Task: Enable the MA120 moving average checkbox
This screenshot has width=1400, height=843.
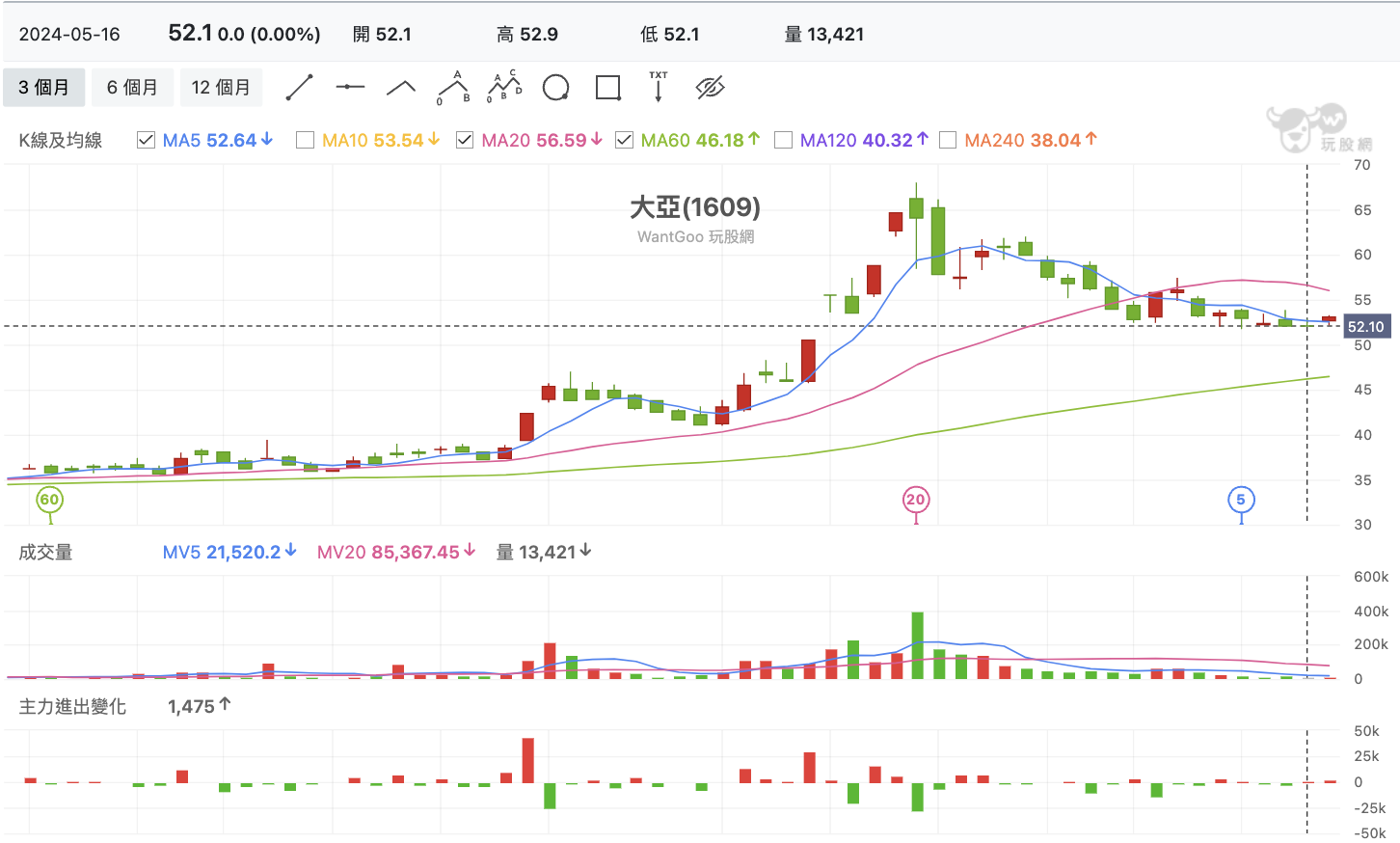Action: (x=784, y=141)
